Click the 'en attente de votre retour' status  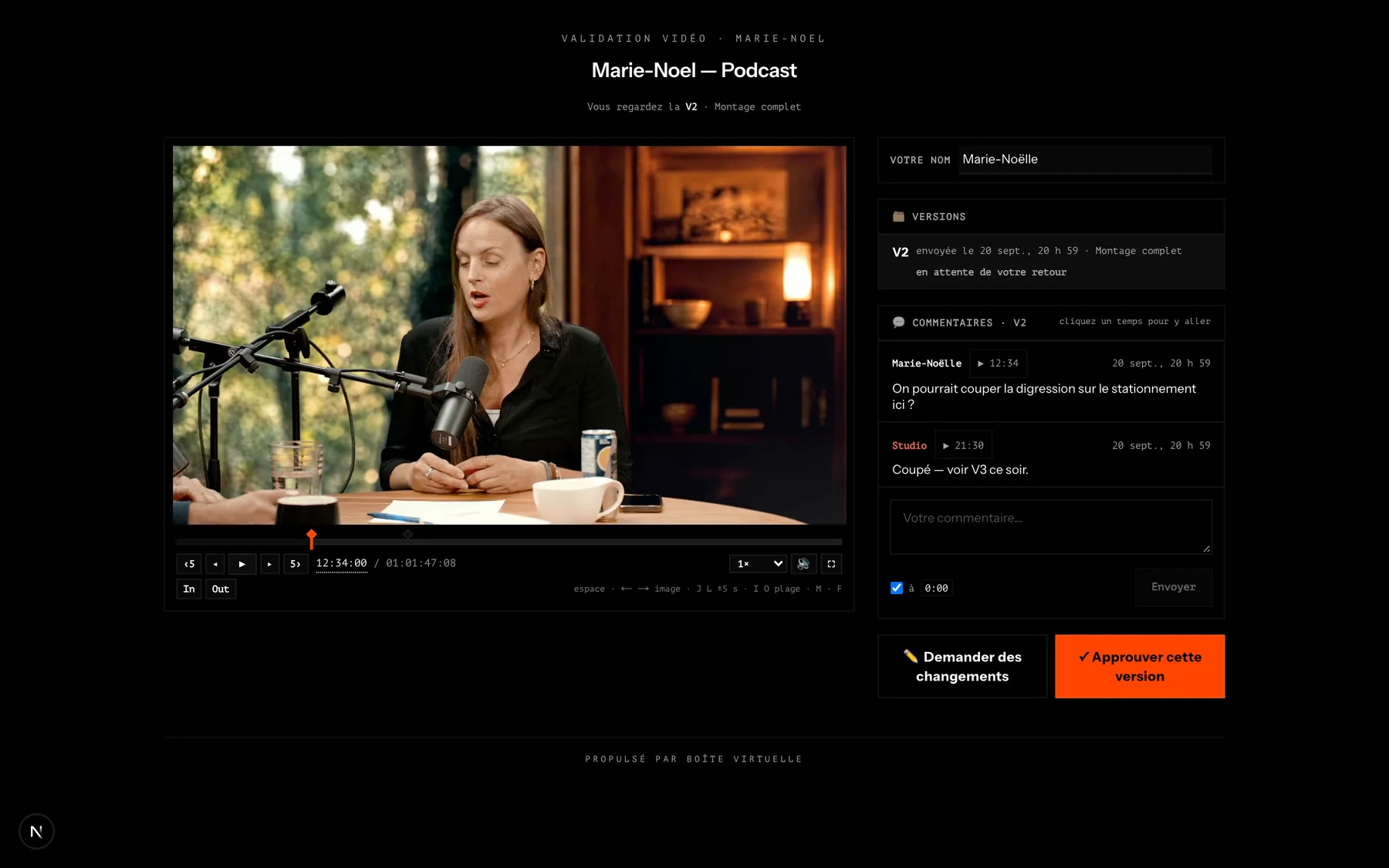(x=991, y=272)
